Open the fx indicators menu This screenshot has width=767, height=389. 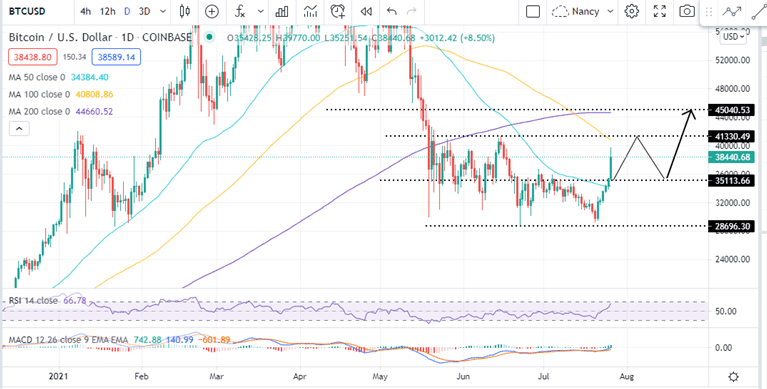click(241, 11)
